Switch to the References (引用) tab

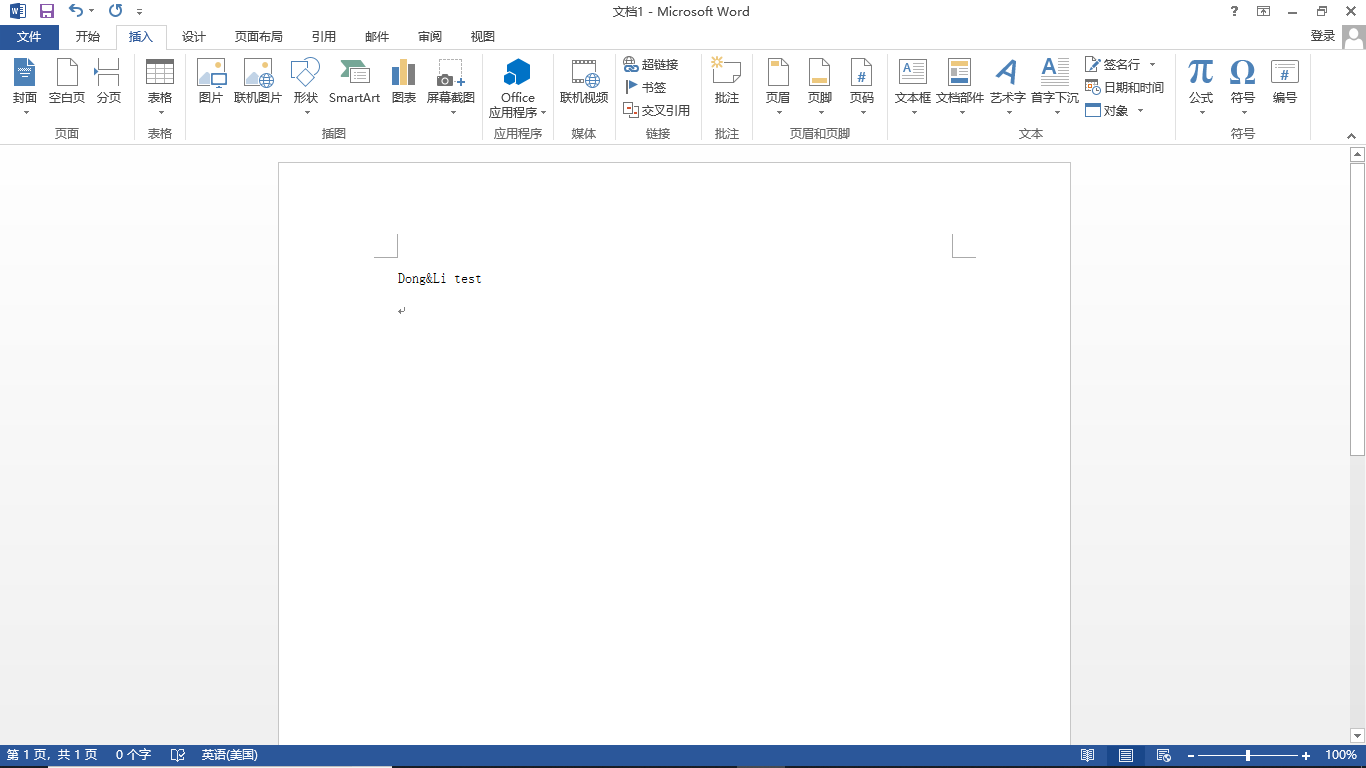point(323,36)
